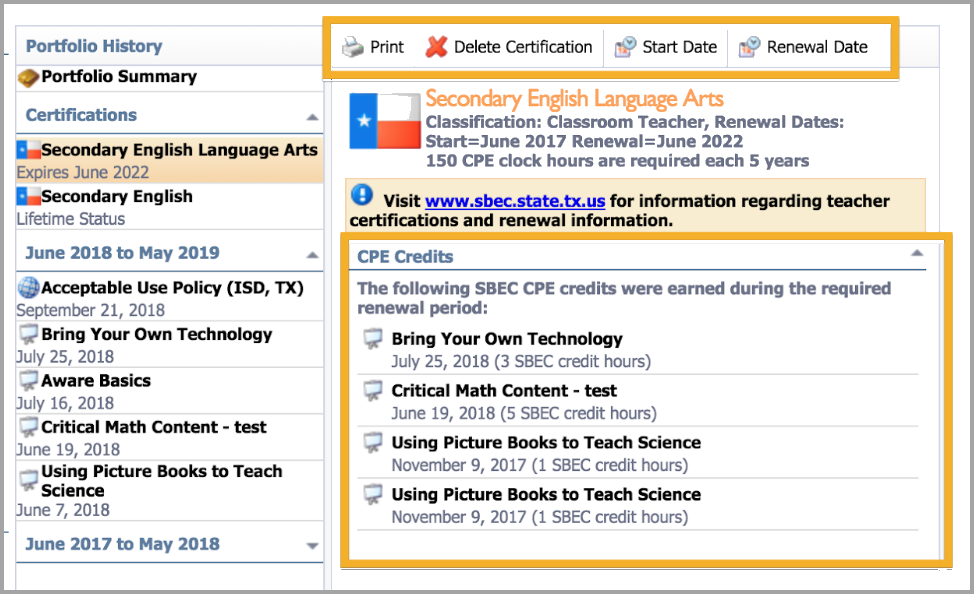Open Portfolio History header
The image size is (974, 594).
94,47
